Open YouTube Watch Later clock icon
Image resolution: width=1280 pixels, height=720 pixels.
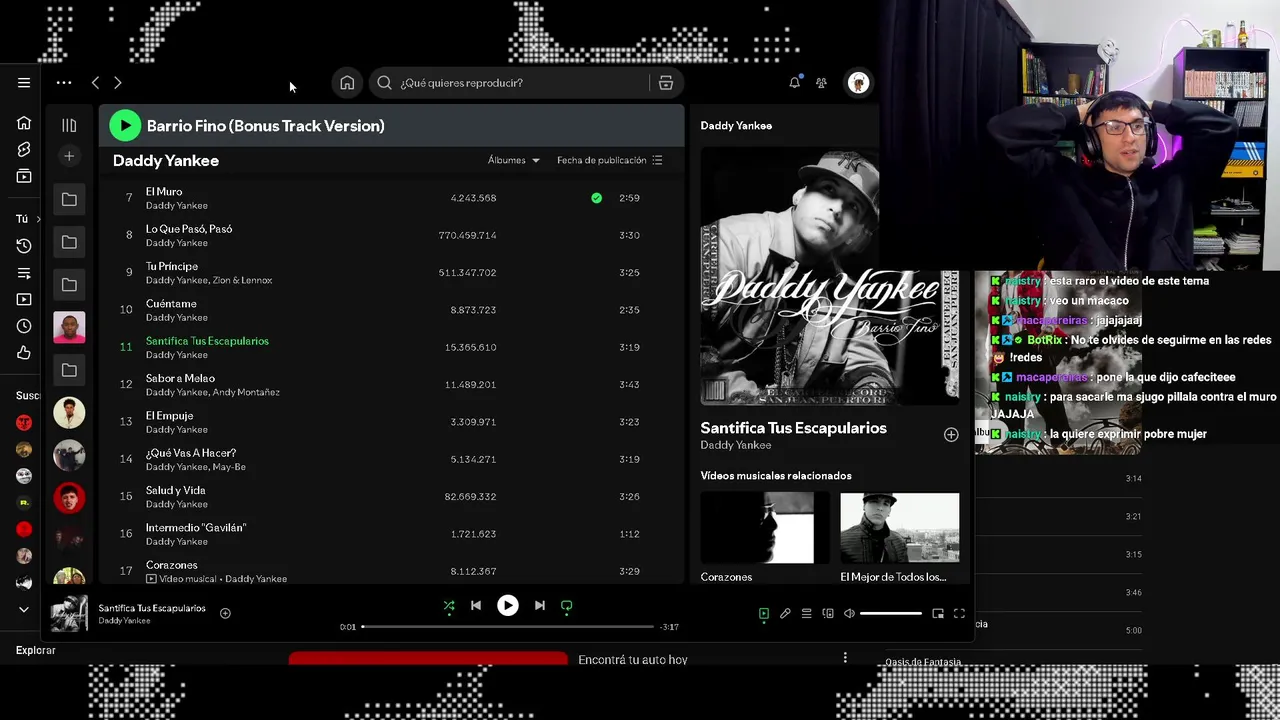(24, 326)
